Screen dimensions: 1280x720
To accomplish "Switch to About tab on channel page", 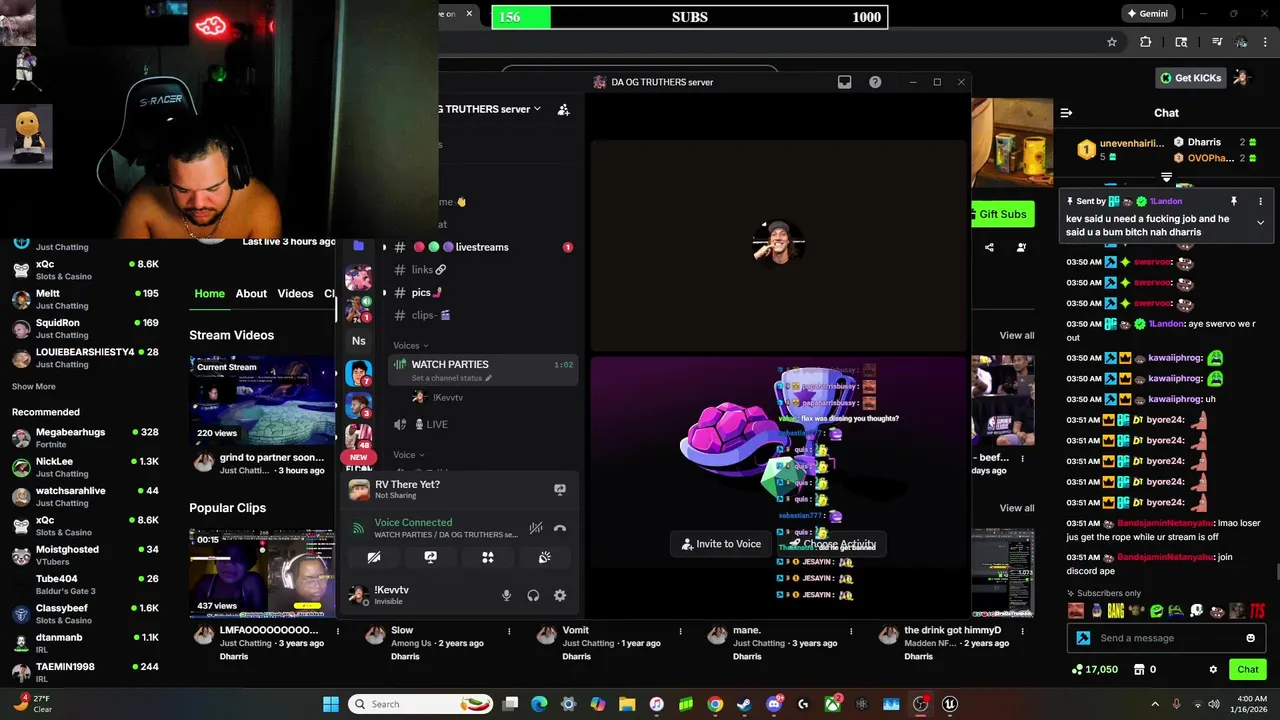I will [251, 293].
